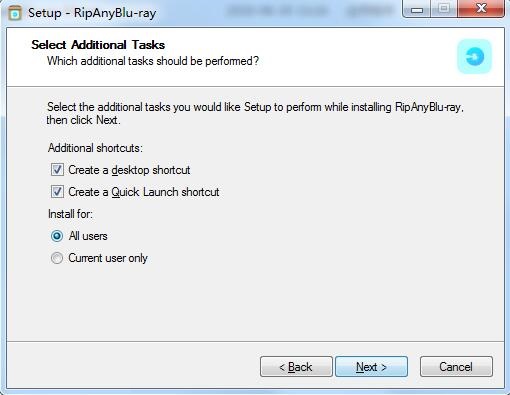Go back with the < Back button
The image size is (510, 395).
296,367
